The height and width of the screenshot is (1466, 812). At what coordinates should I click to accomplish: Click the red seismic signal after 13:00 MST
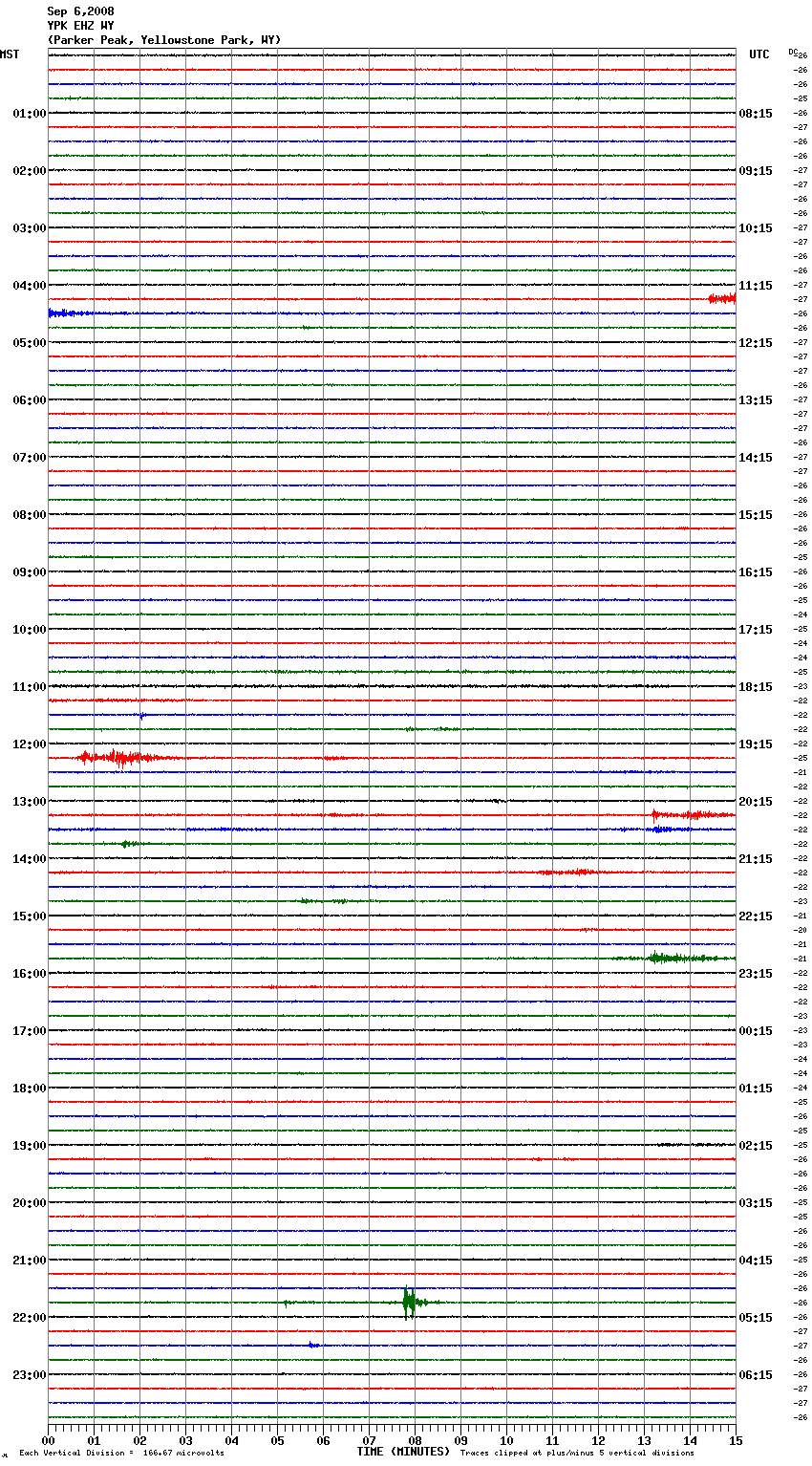pos(693,815)
